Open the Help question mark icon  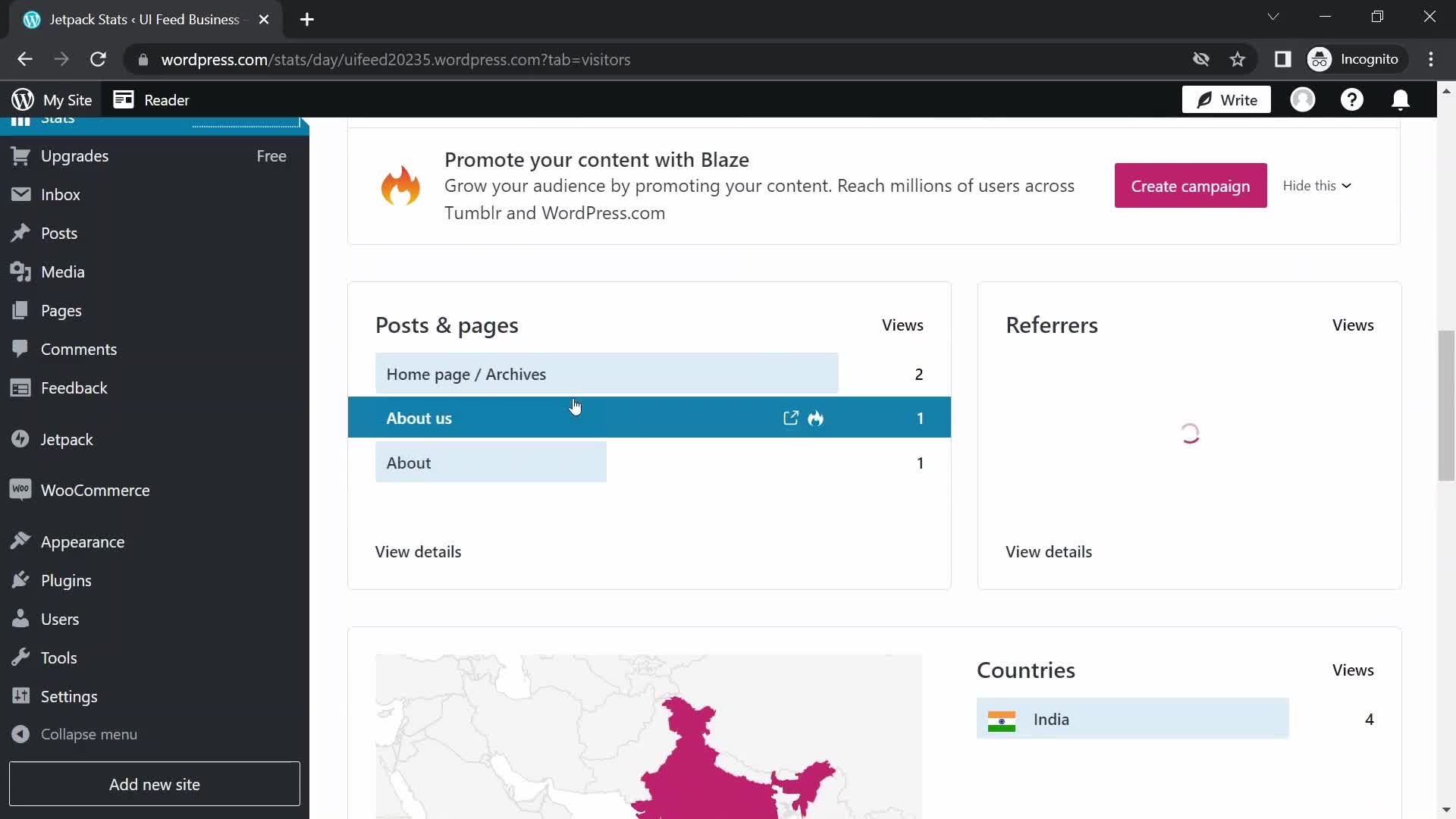(1352, 100)
